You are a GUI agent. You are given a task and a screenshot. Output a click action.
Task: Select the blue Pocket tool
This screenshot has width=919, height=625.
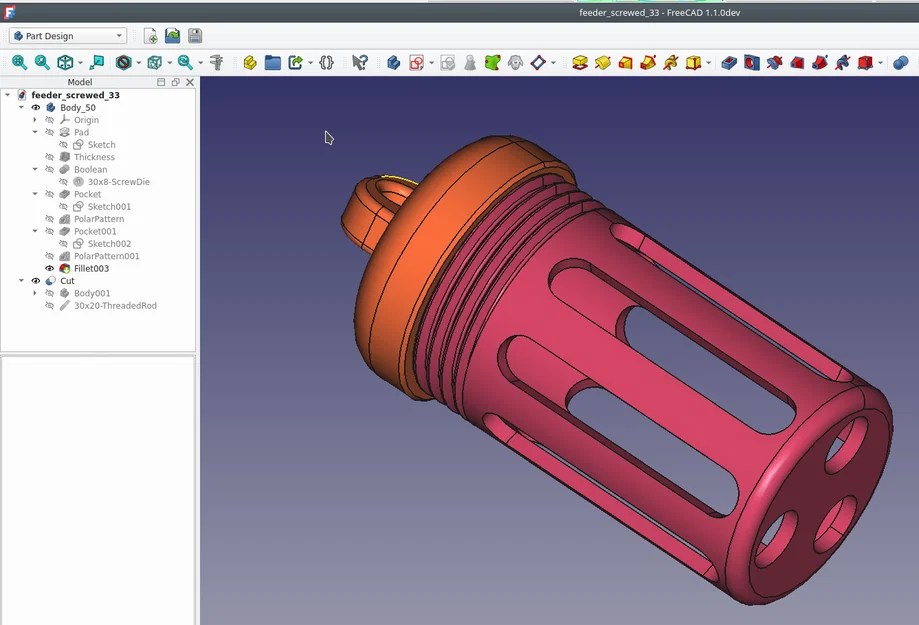point(729,62)
